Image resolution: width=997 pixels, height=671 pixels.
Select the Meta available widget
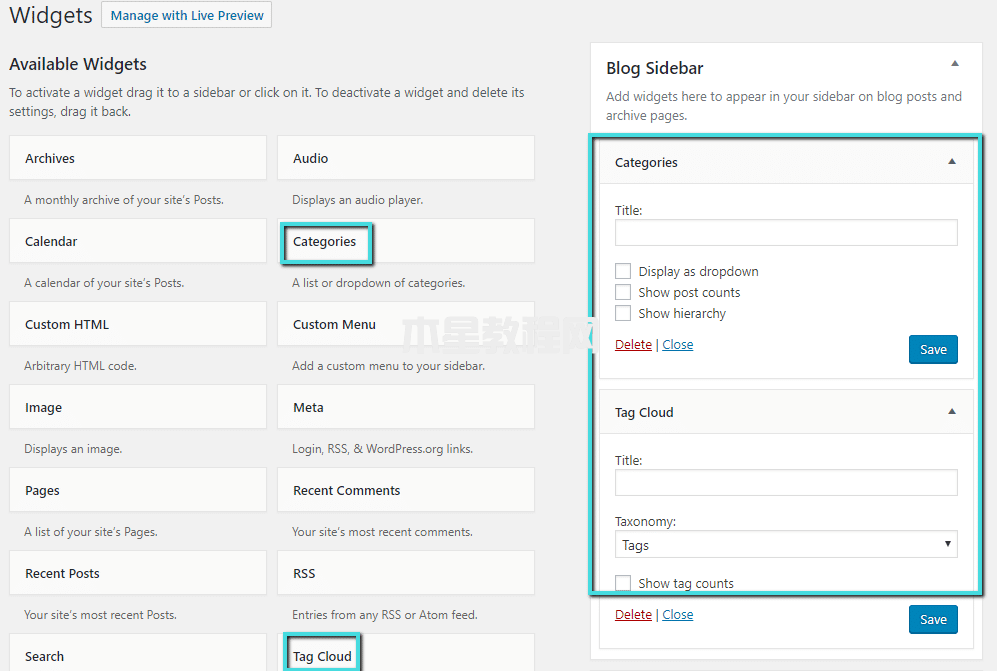[x=406, y=407]
